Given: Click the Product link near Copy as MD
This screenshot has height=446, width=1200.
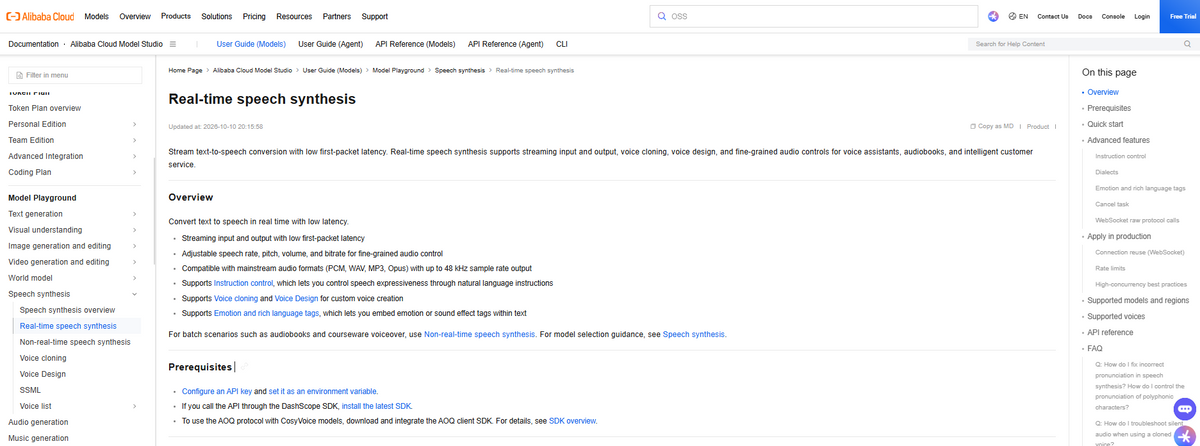Looking at the screenshot, I should [x=1038, y=126].
